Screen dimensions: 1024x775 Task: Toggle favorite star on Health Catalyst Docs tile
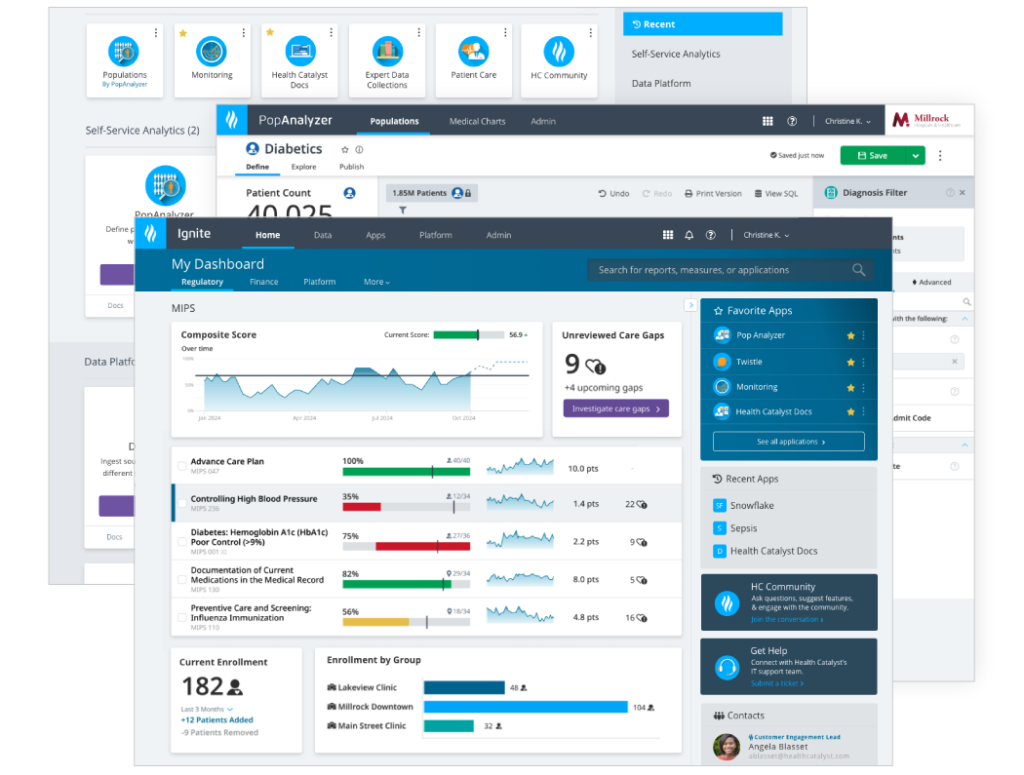pyautogui.click(x=270, y=32)
